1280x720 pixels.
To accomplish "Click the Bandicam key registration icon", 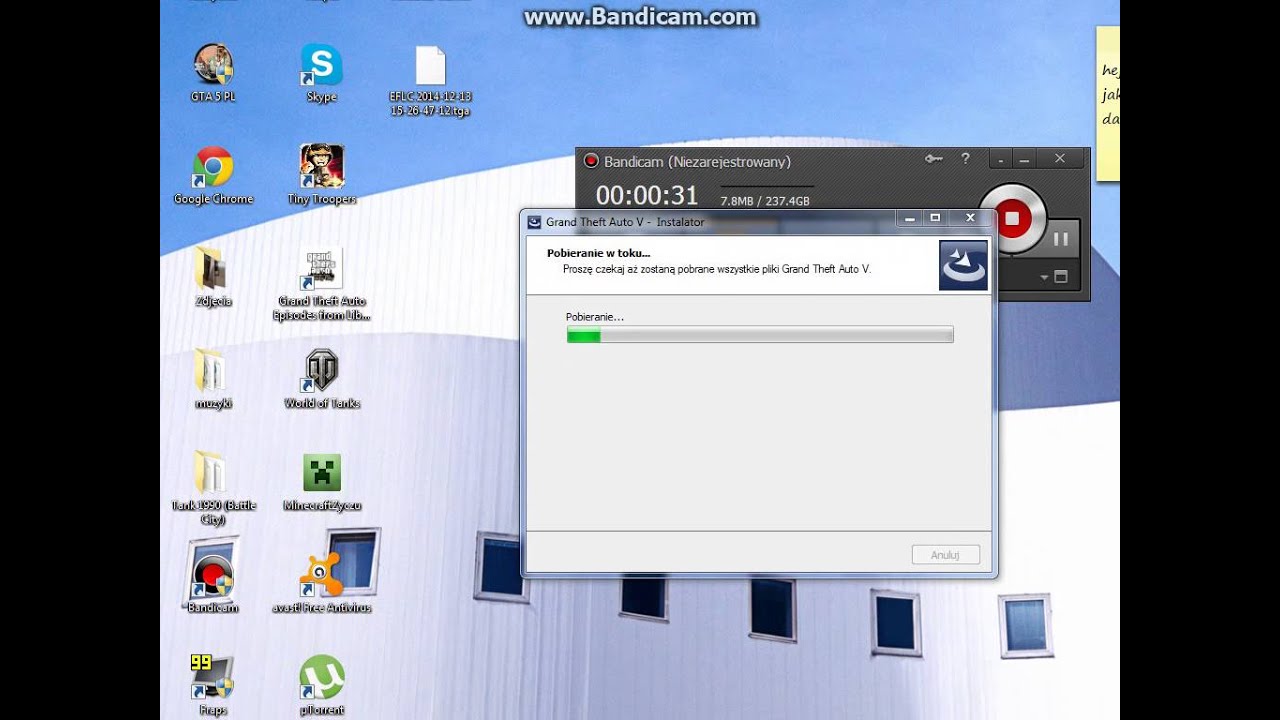I will point(934,159).
